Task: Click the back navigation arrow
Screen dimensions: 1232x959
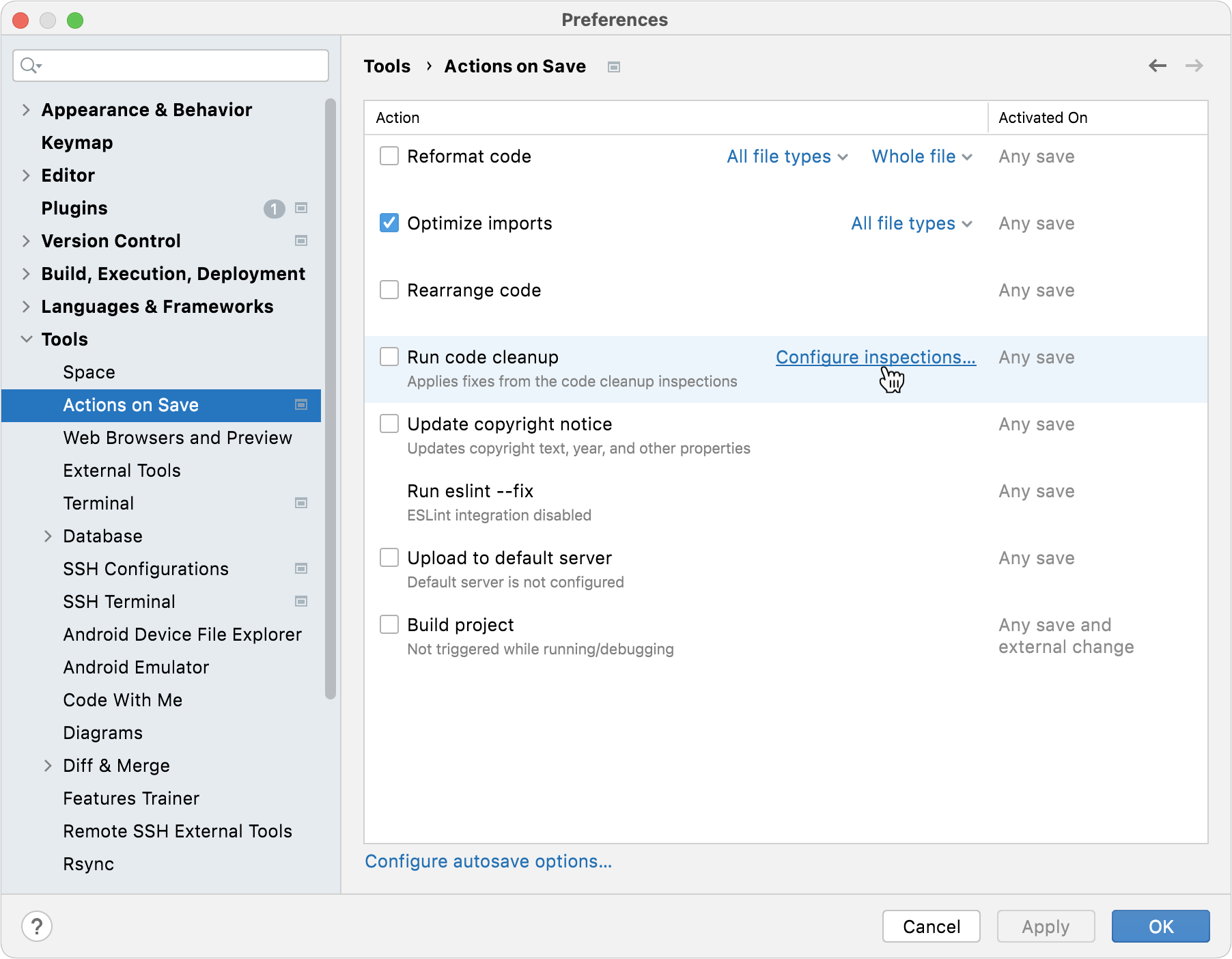Action: point(1157,66)
